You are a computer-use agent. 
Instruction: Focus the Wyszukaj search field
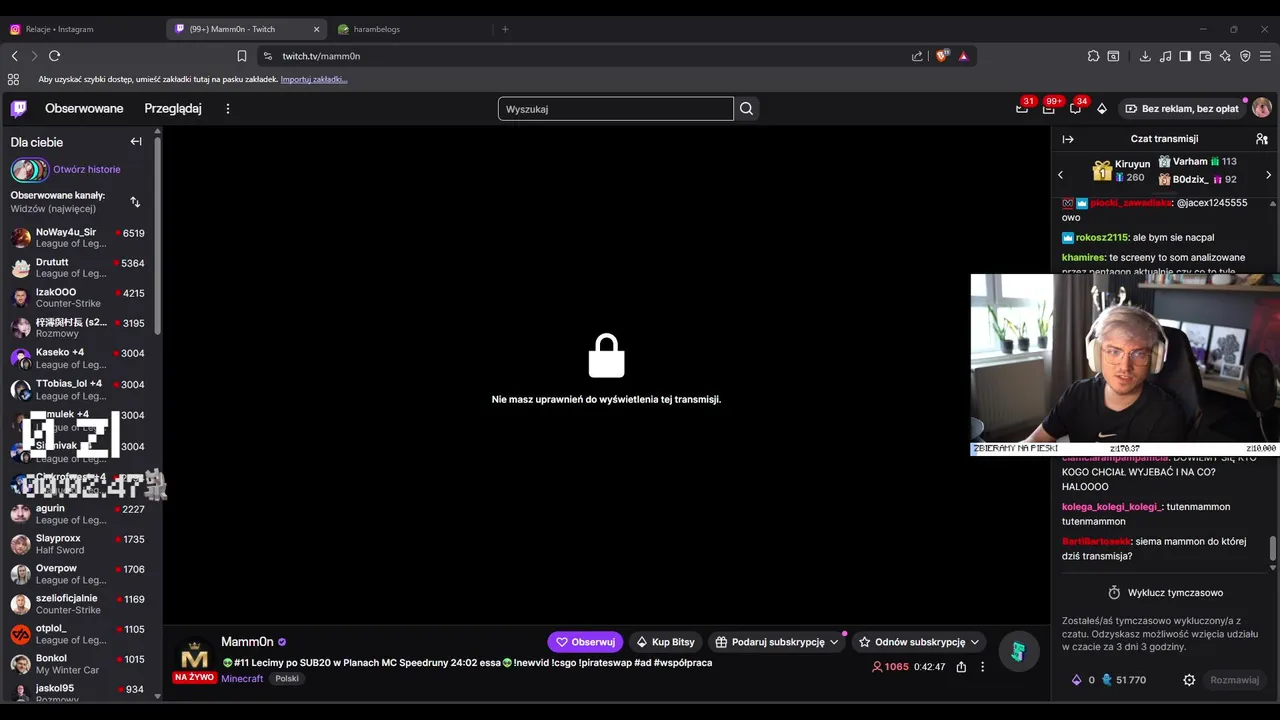[x=616, y=109]
